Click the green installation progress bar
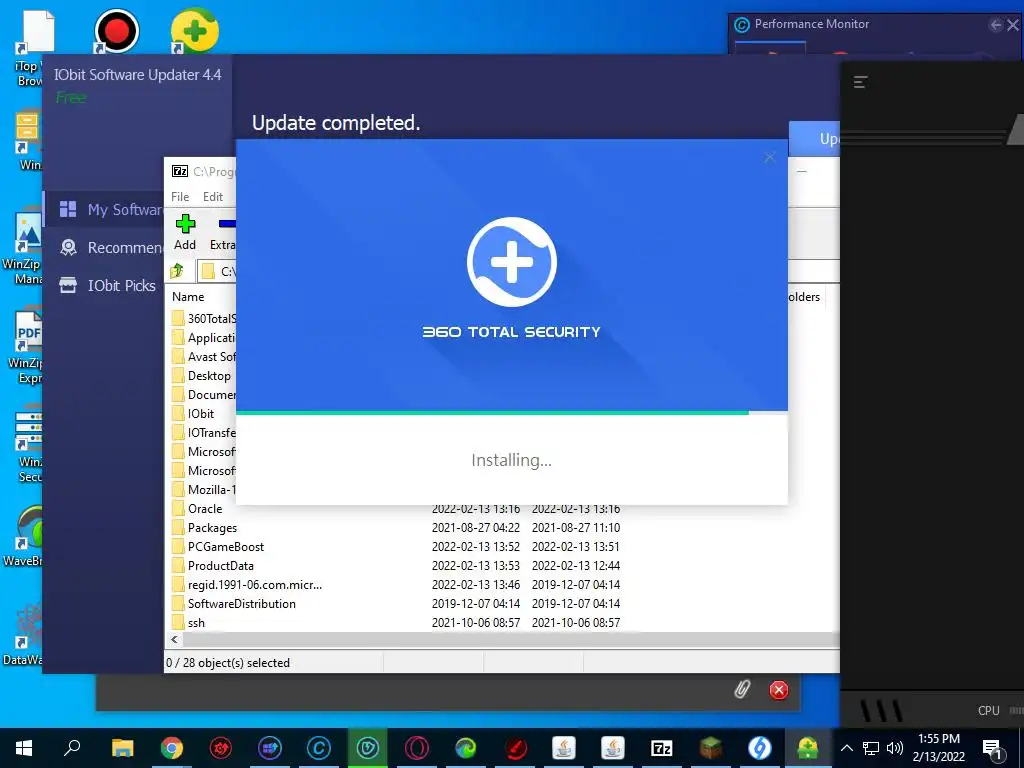 [492, 413]
